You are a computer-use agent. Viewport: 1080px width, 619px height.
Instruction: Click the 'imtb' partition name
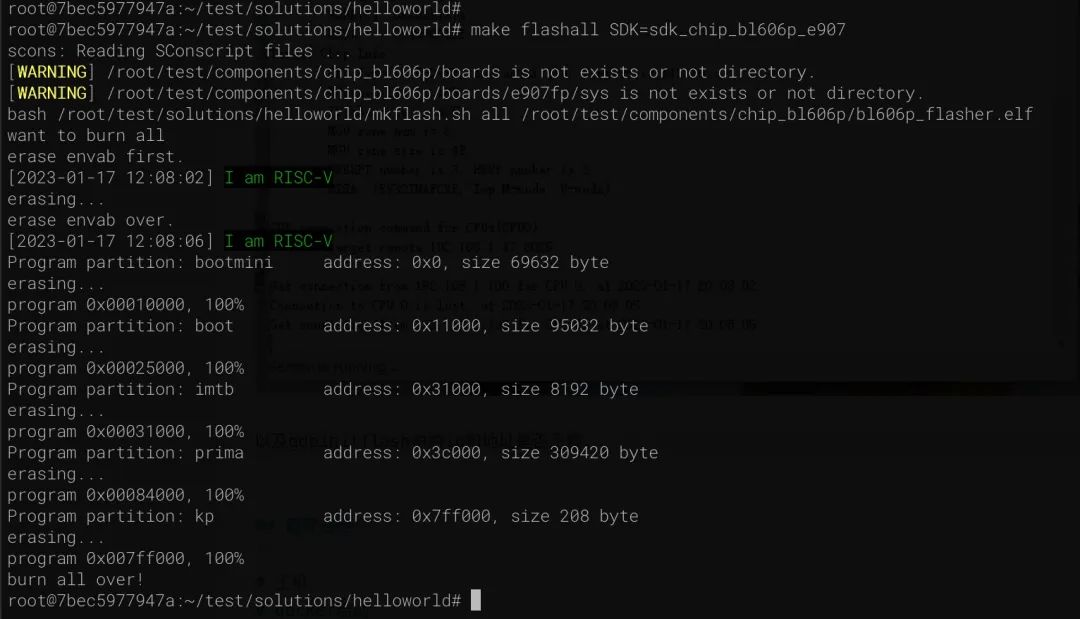(214, 389)
